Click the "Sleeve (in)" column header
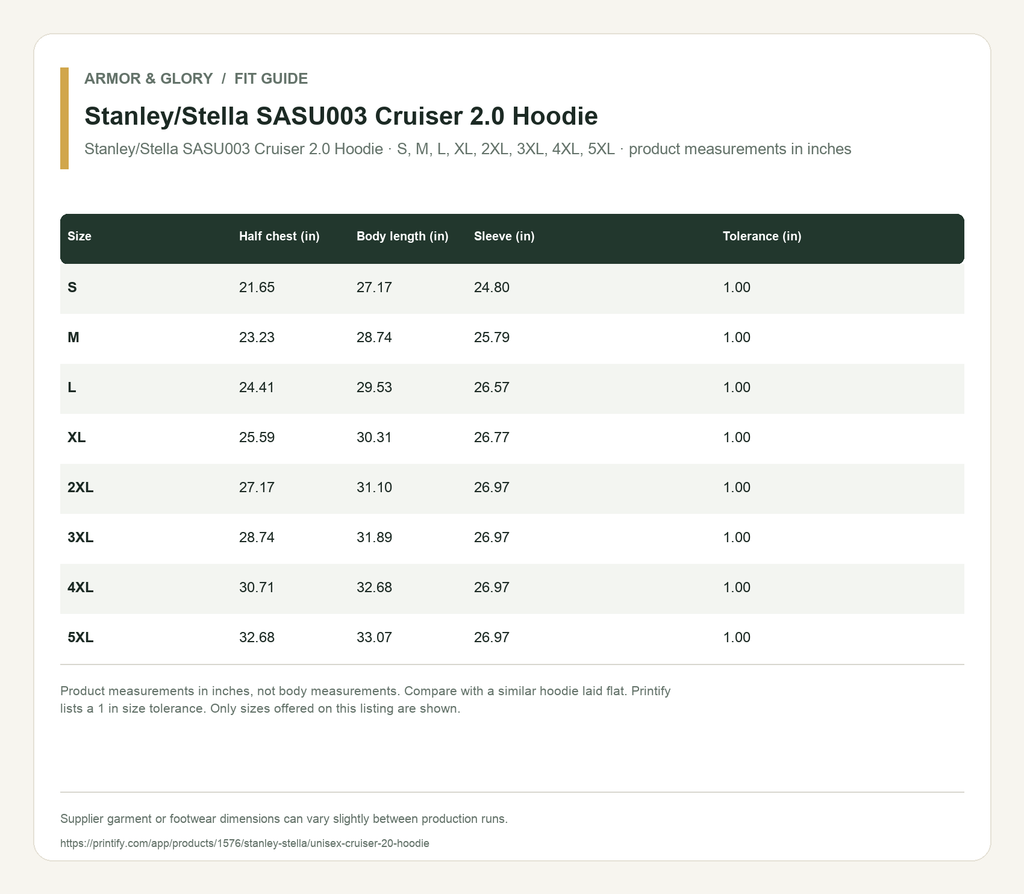The image size is (1024, 894). (x=504, y=236)
